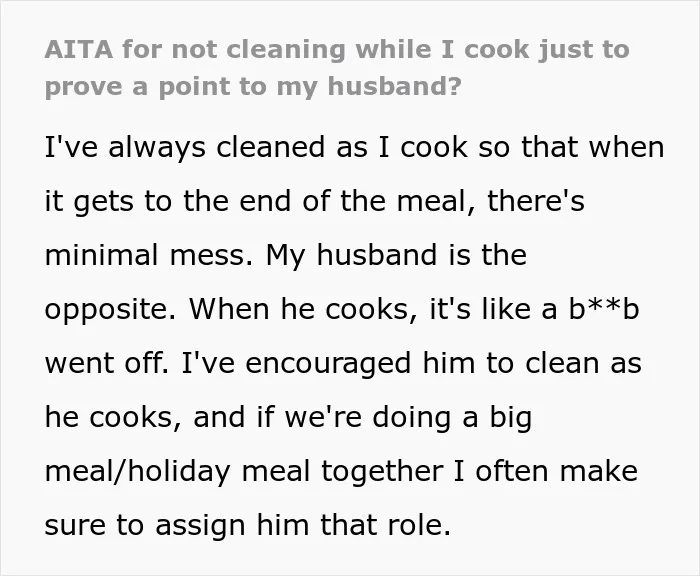This screenshot has width=700, height=576.
Task: Click the word 'husband?' in the title
Action: [x=394, y=86]
